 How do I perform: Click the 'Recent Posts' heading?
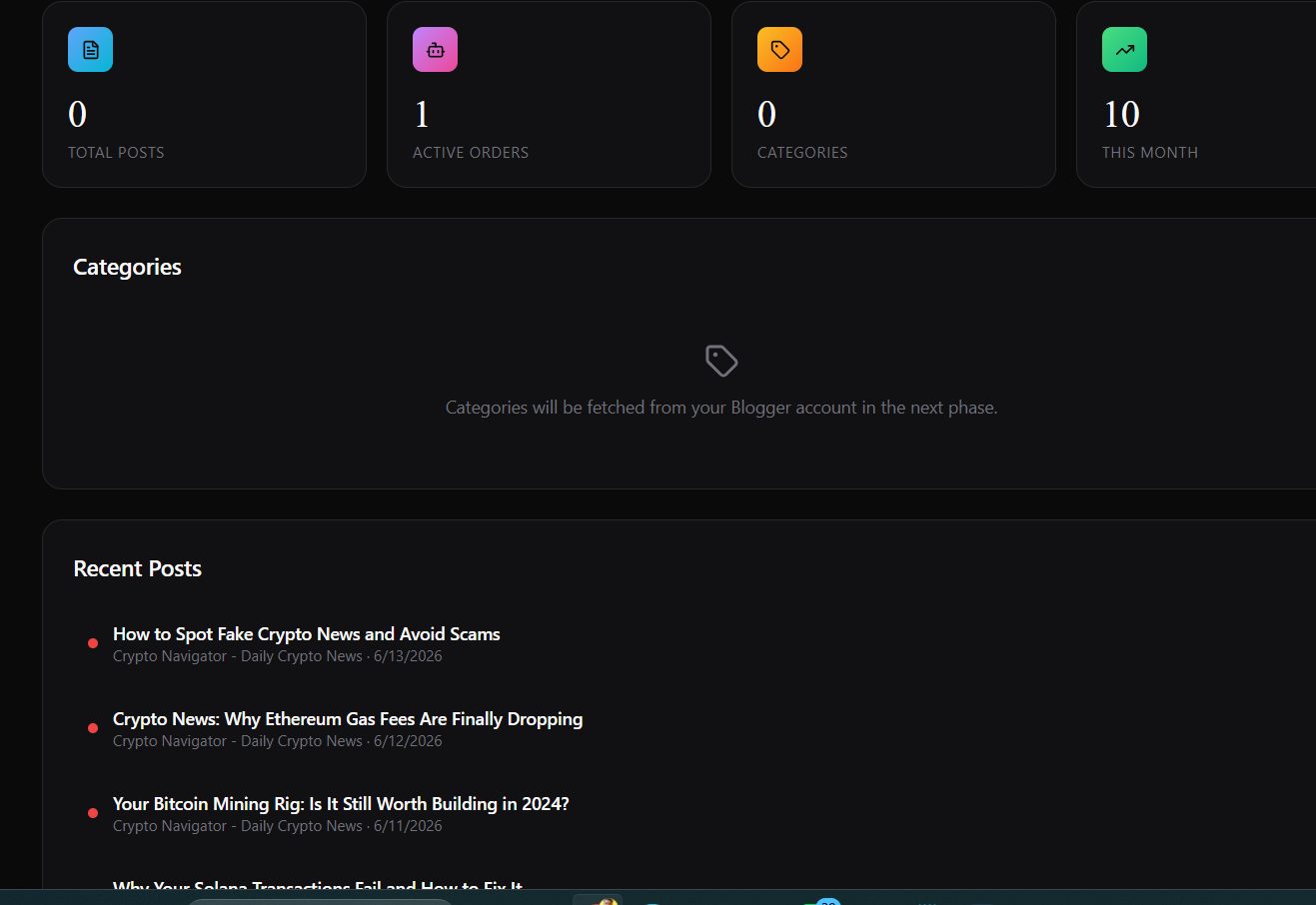point(137,568)
